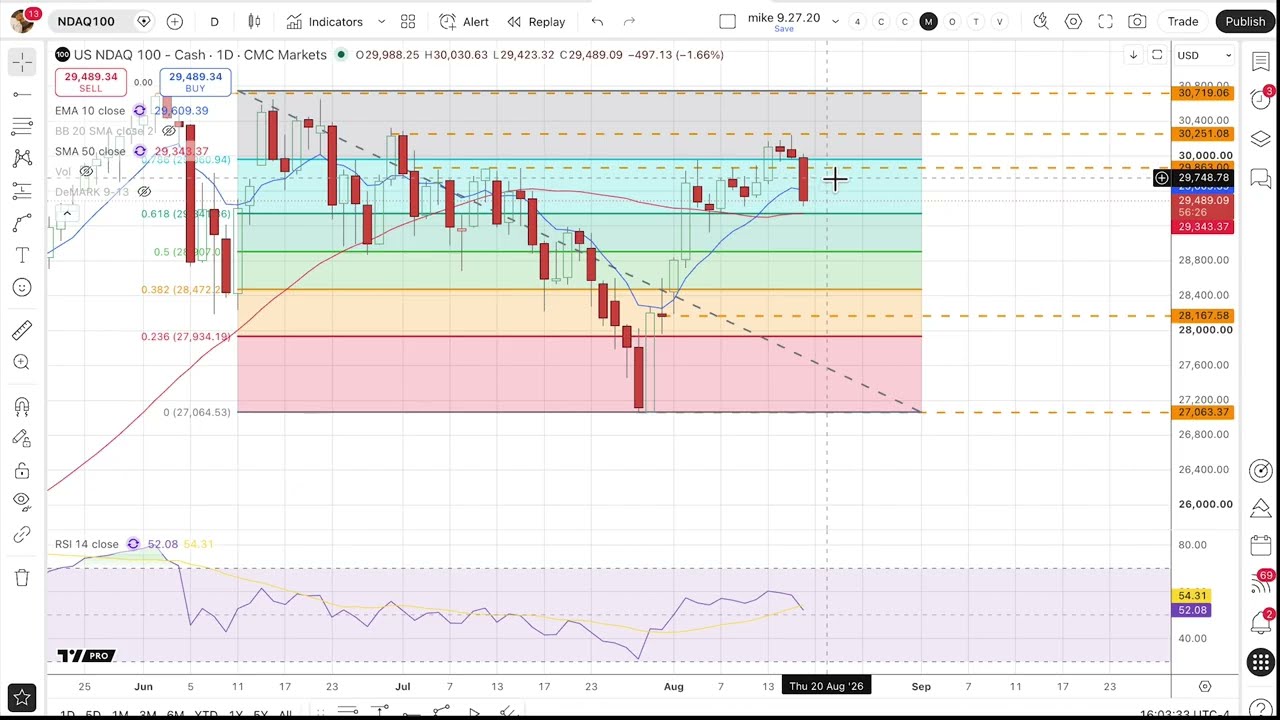Collapse the indicator legend arrow

pos(67,213)
